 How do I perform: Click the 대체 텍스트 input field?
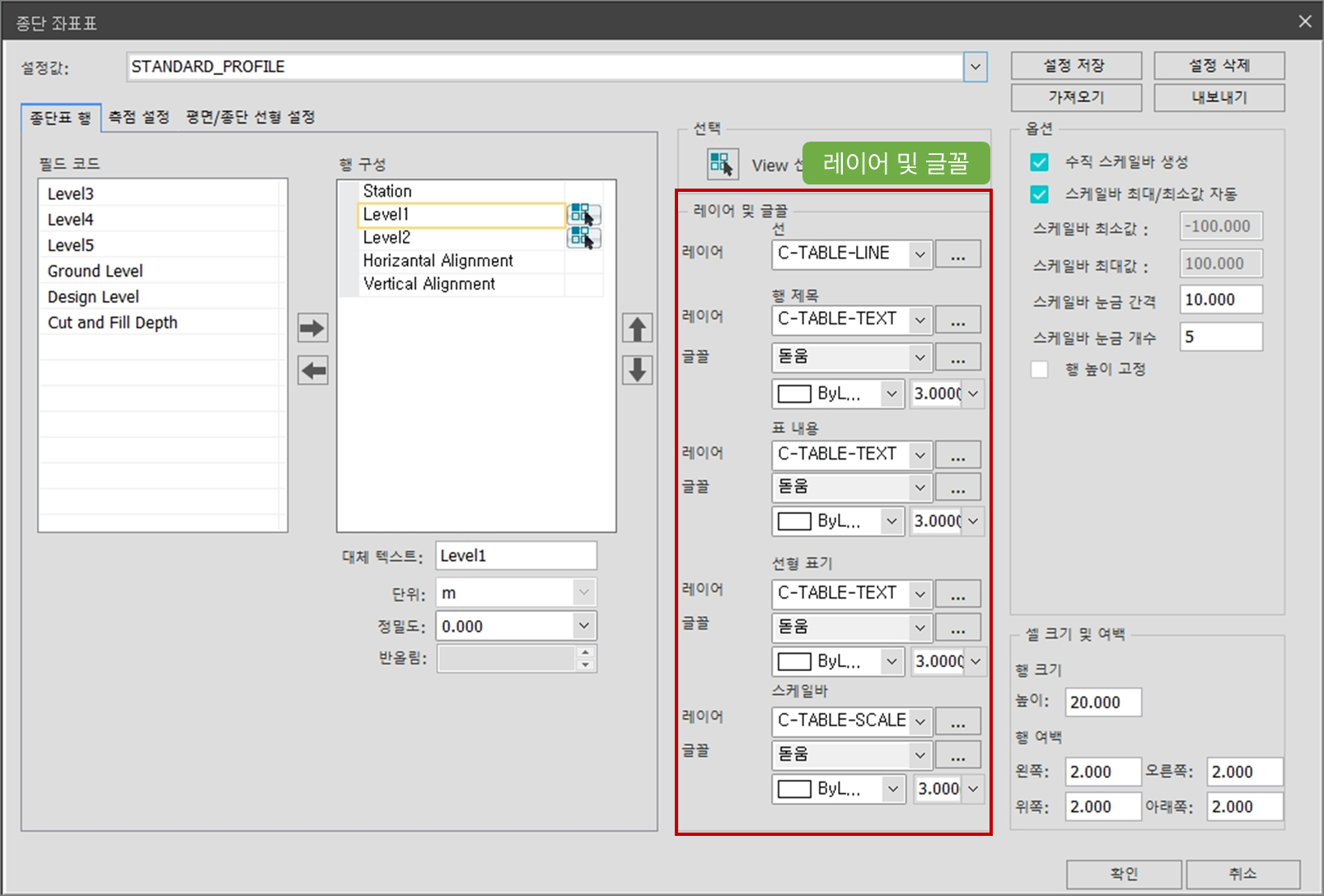click(x=516, y=556)
